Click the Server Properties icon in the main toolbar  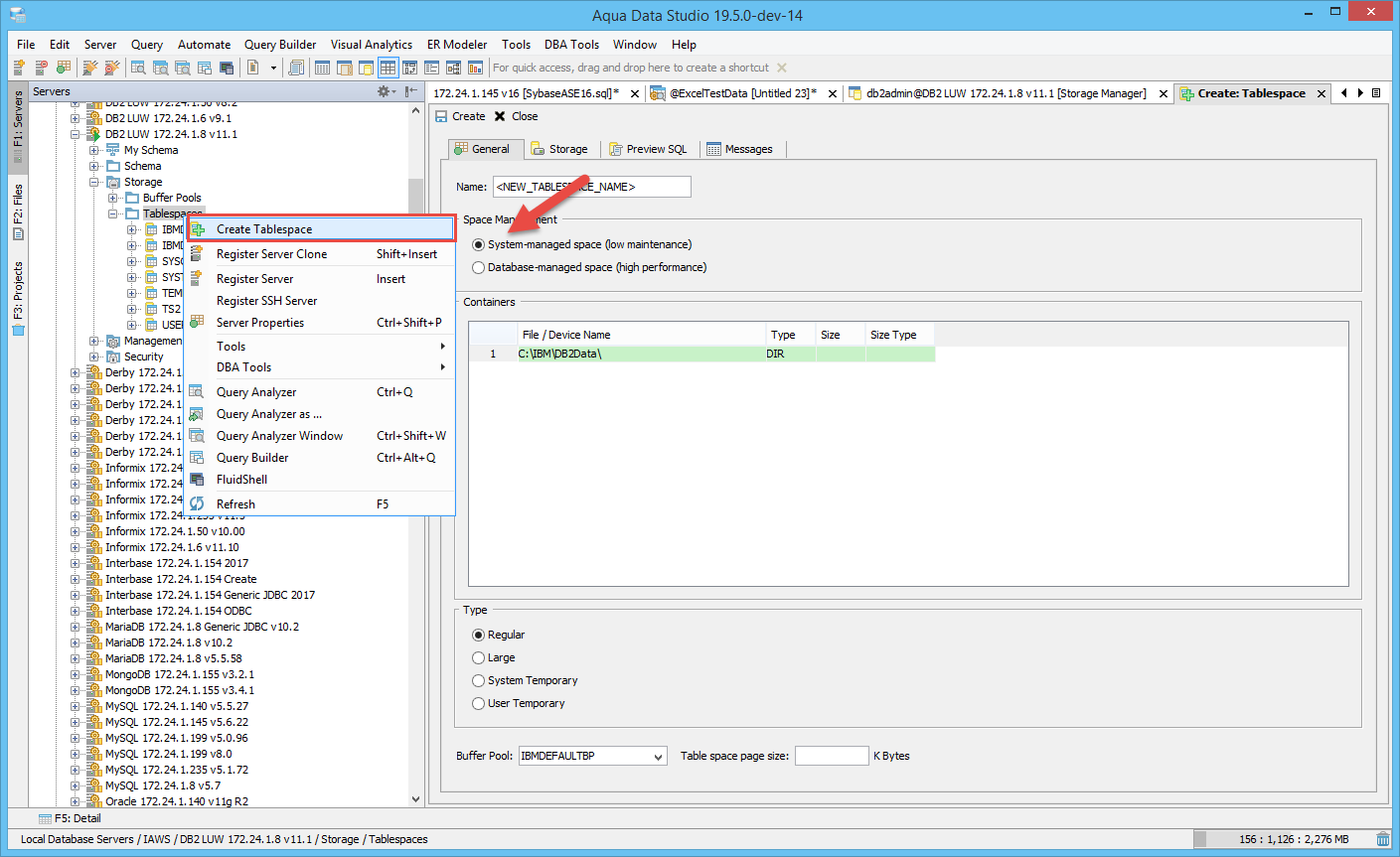pos(64,68)
